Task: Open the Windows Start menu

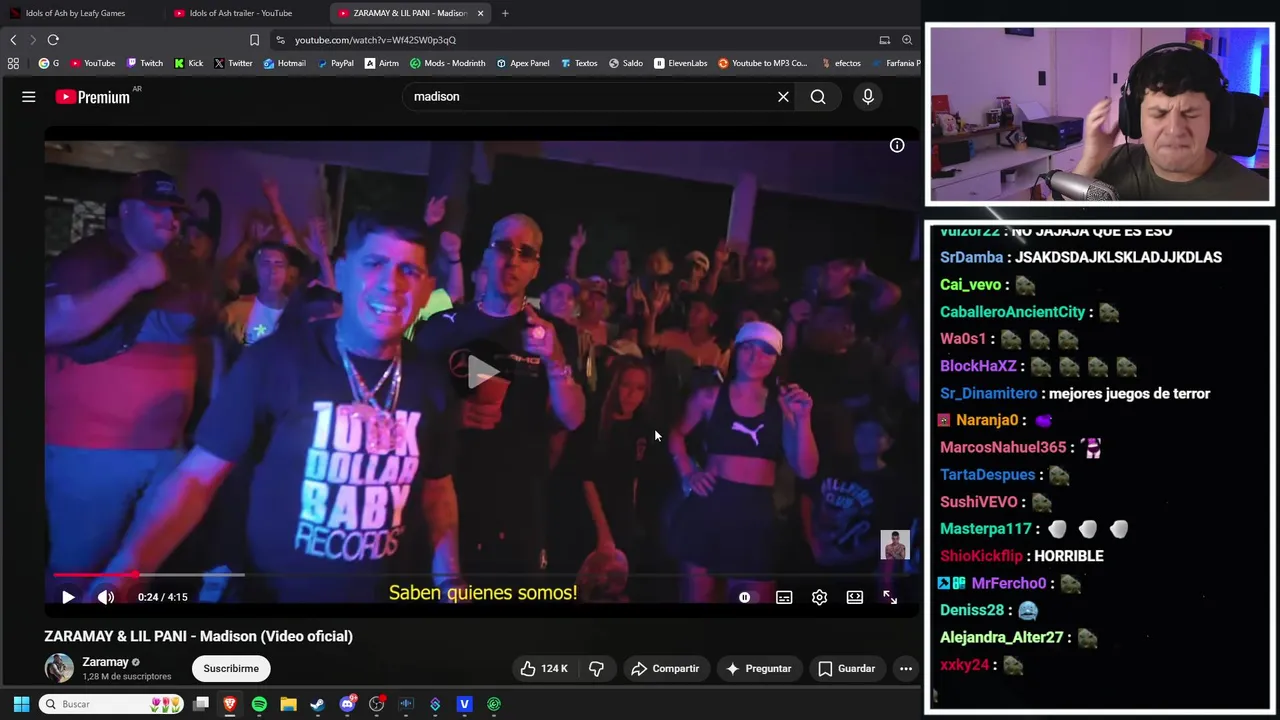Action: click(x=21, y=704)
